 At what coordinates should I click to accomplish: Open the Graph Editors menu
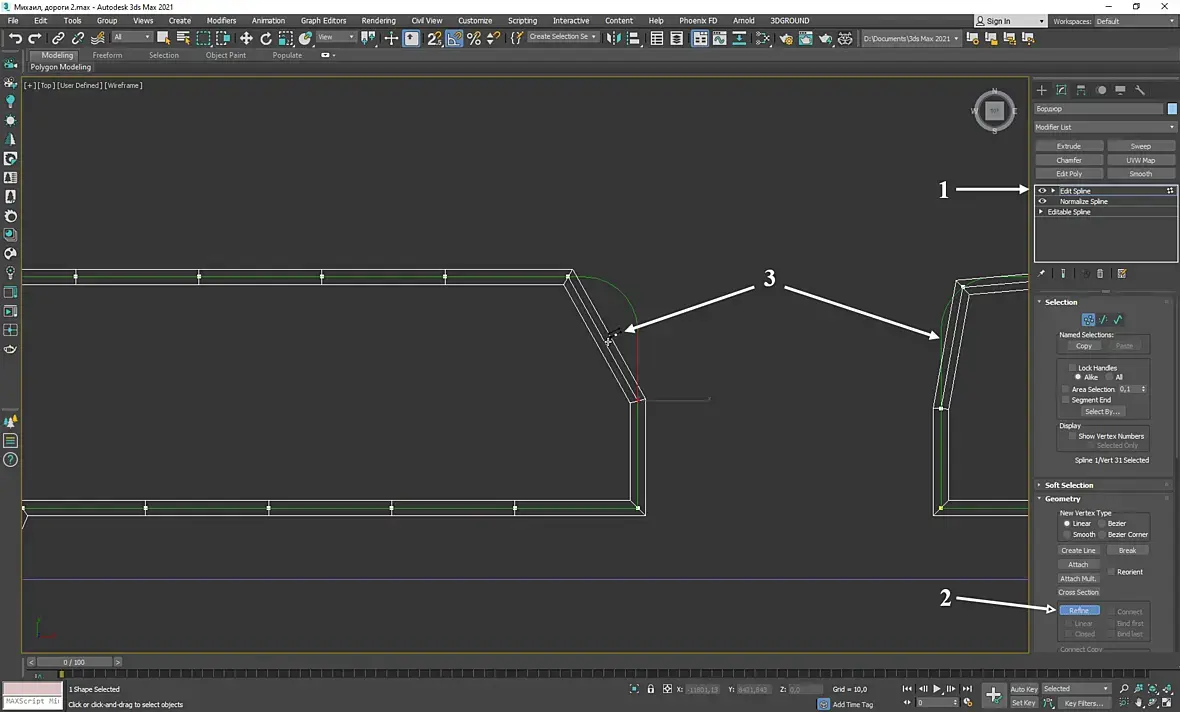point(323,20)
